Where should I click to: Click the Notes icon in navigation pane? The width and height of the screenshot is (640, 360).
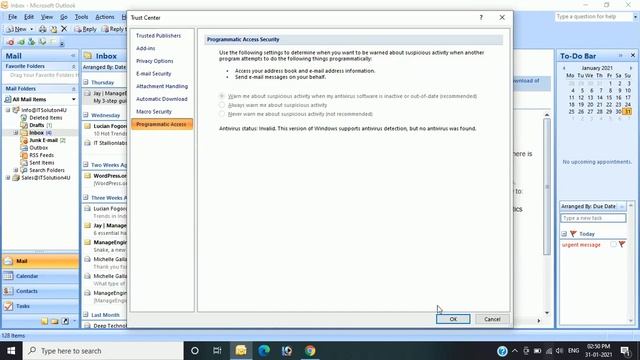click(x=44, y=321)
